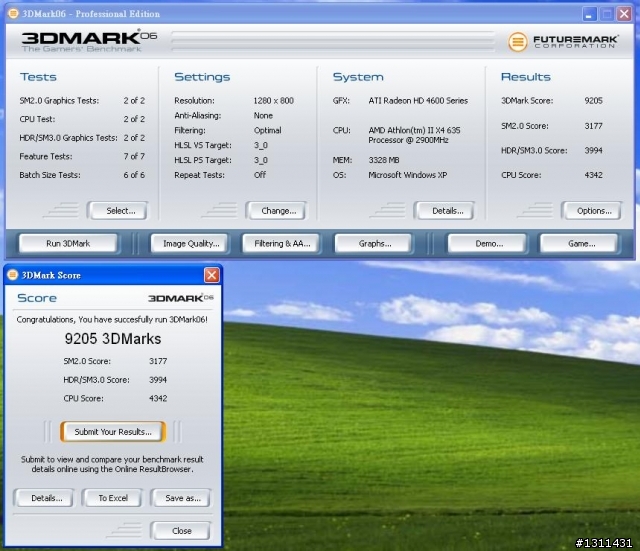Click the 3DMARK06 logo in header
Image resolution: width=640 pixels, height=551 pixels.
pos(89,41)
